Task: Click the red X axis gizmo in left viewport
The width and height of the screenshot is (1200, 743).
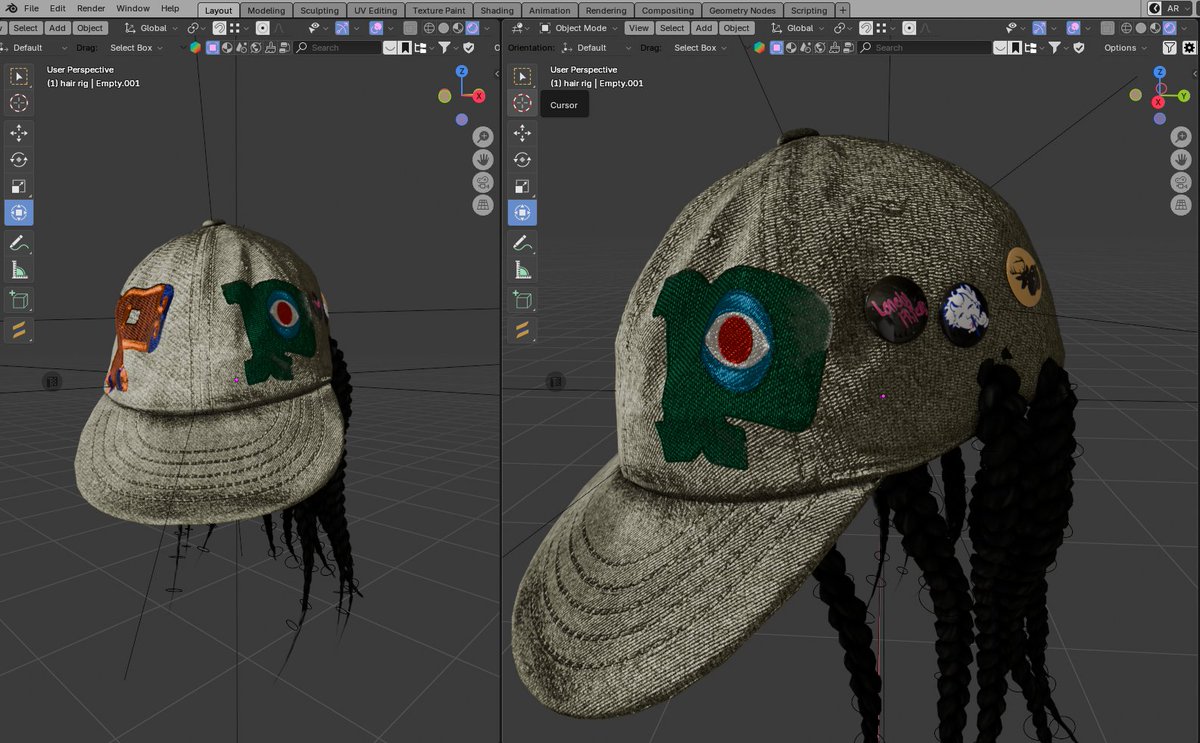Action: tap(479, 96)
